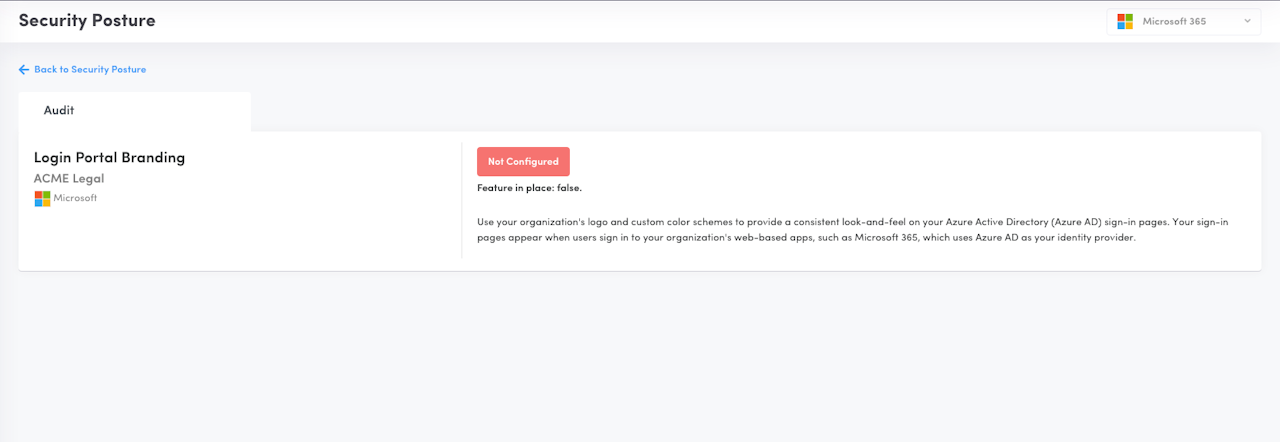
Task: Click the empty tab strip area right of Audit
Action: tap(700, 111)
